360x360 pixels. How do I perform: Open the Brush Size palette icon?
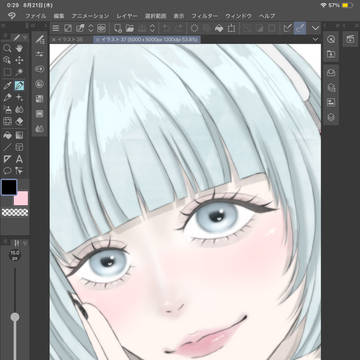tap(40, 69)
